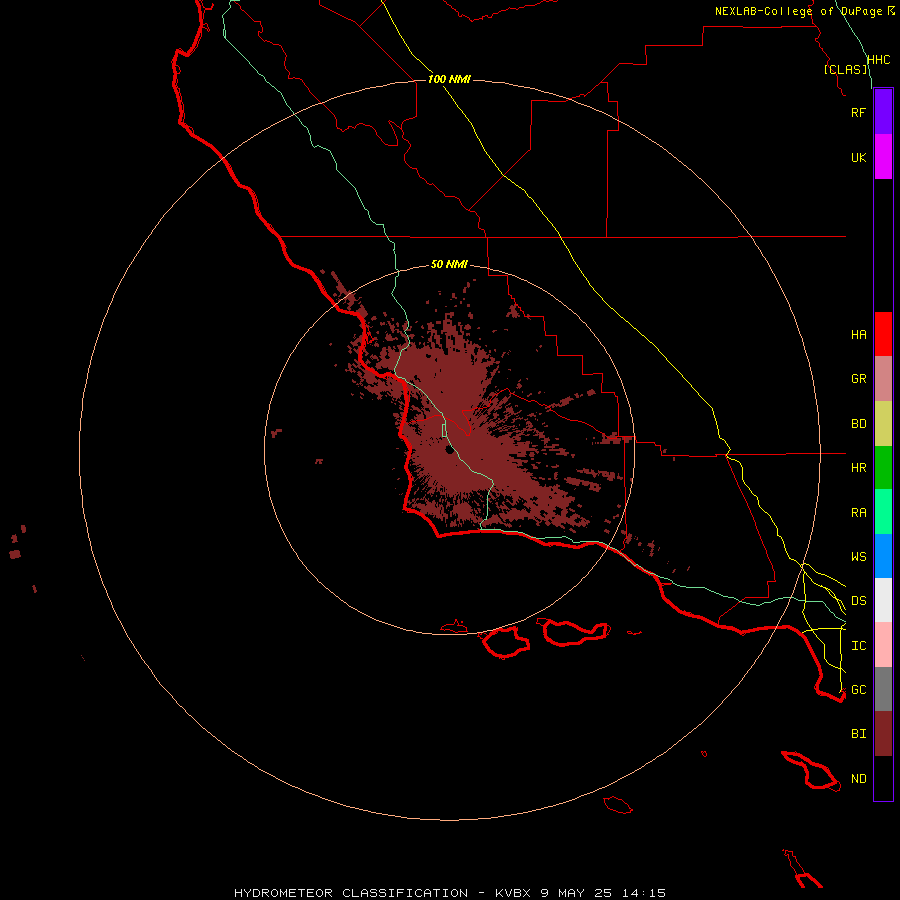Select the pink GR legend color swatch
Viewport: 900px width, 900px height.
pos(883,379)
